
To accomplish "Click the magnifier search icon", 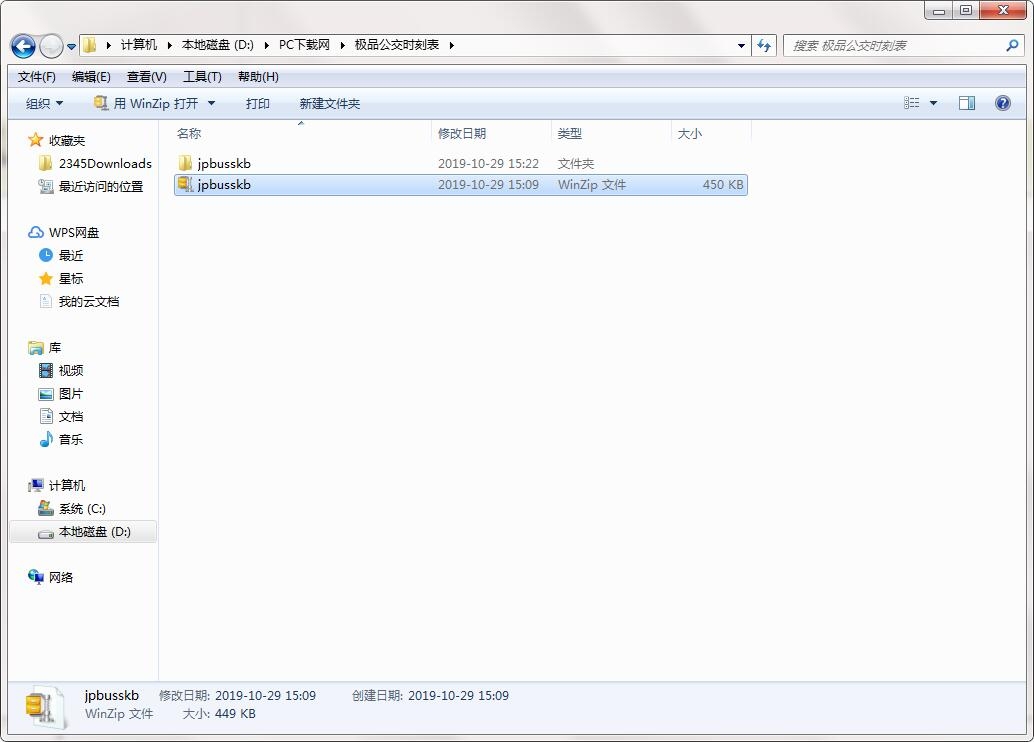I will click(1012, 46).
